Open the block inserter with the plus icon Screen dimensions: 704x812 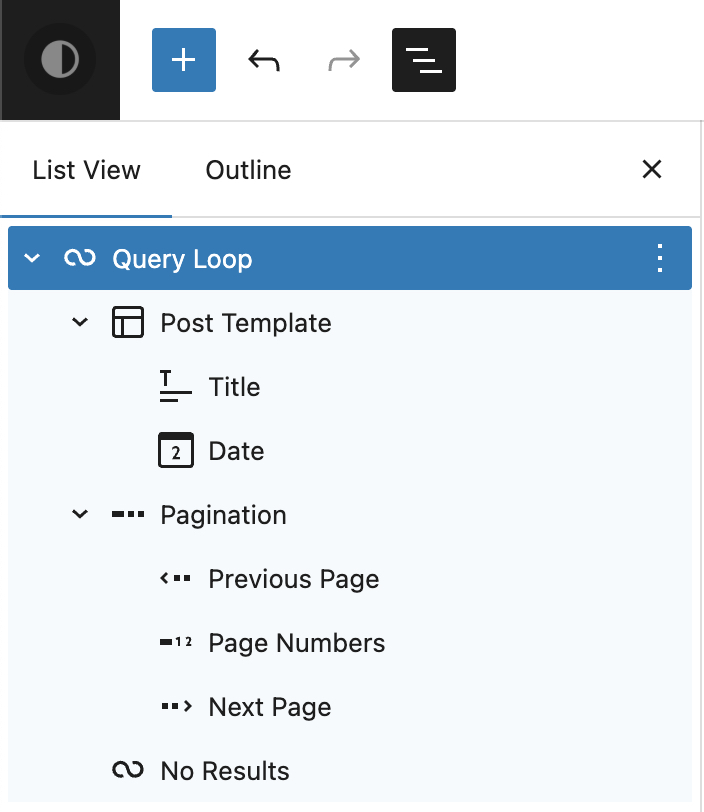(183, 60)
